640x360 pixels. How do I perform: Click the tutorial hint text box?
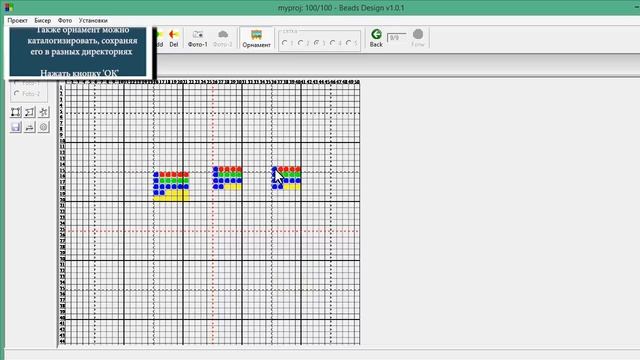(x=78, y=51)
